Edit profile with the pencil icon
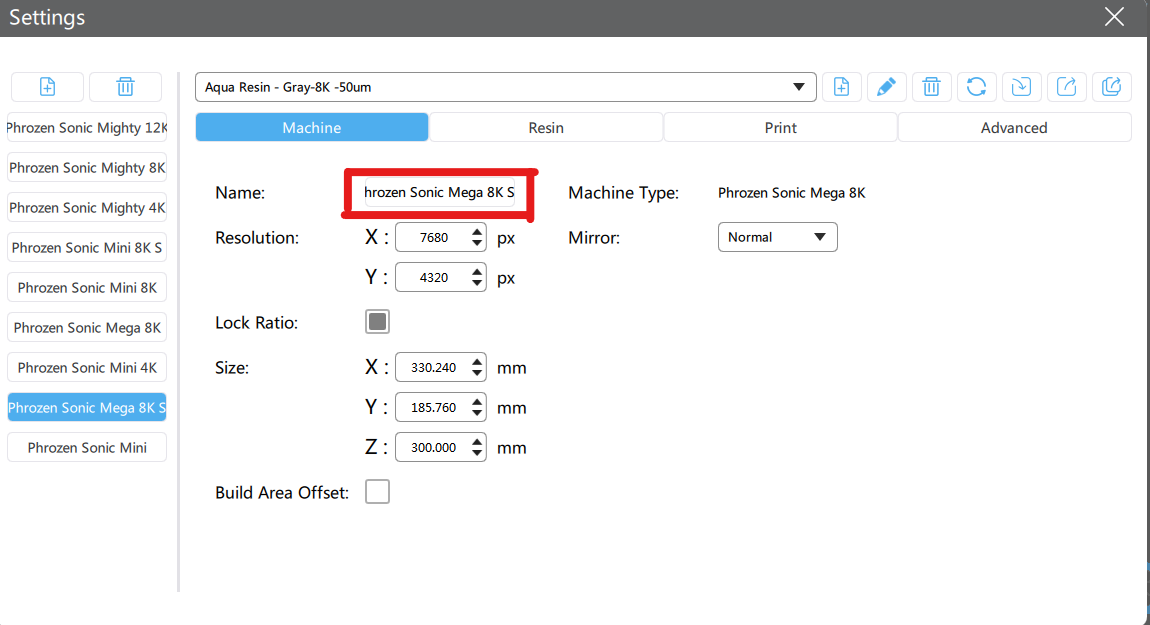This screenshot has width=1150, height=625. coord(886,87)
